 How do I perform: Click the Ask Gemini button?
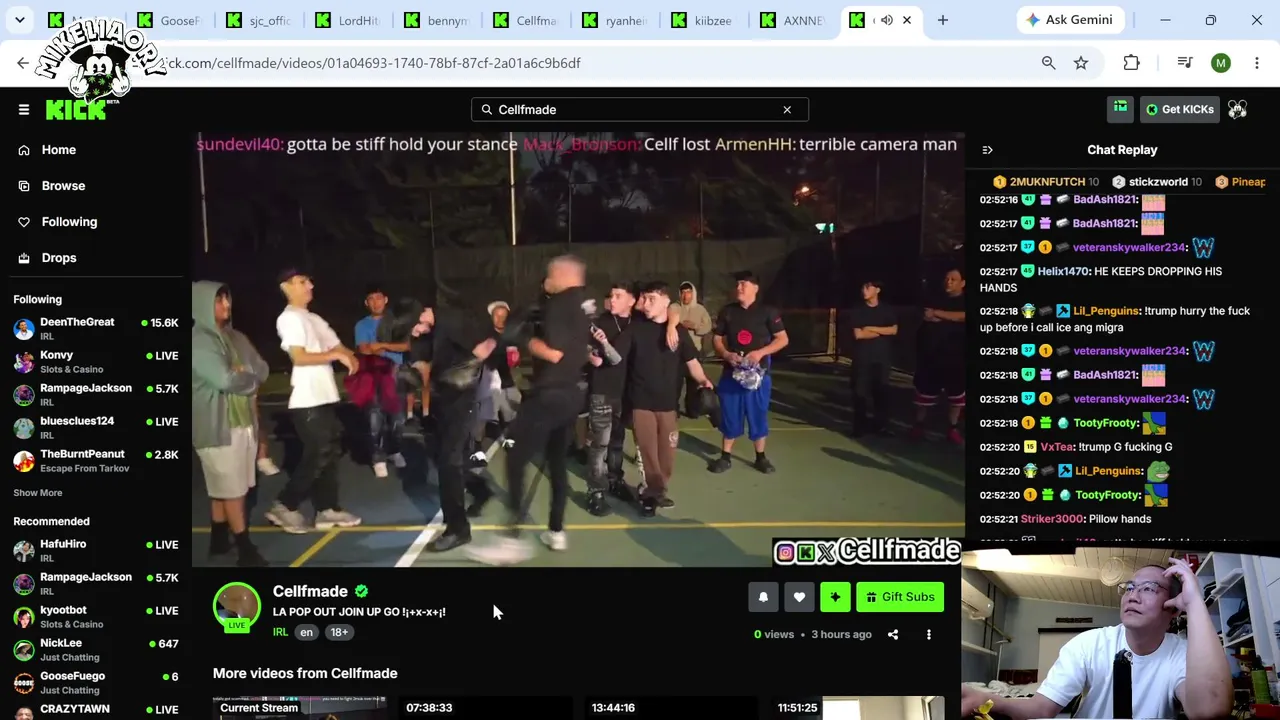(1071, 20)
